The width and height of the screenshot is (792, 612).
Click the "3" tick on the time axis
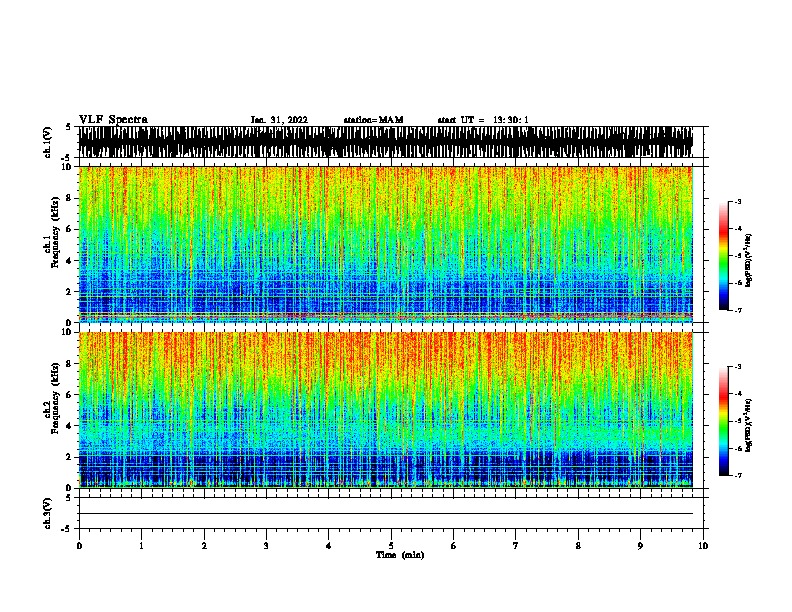coord(266,546)
